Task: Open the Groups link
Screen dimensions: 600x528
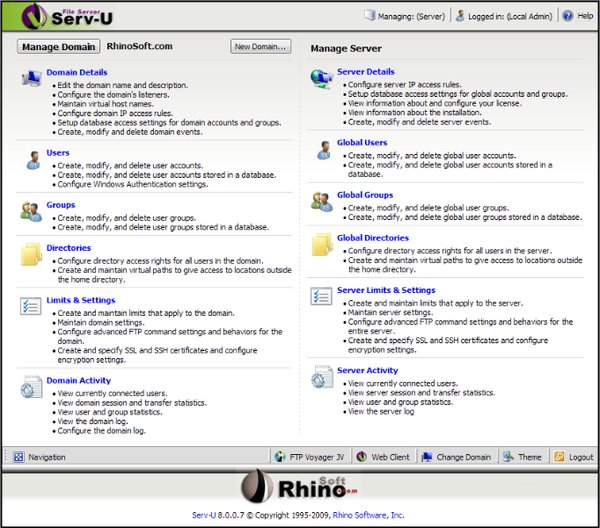Action: (61, 205)
